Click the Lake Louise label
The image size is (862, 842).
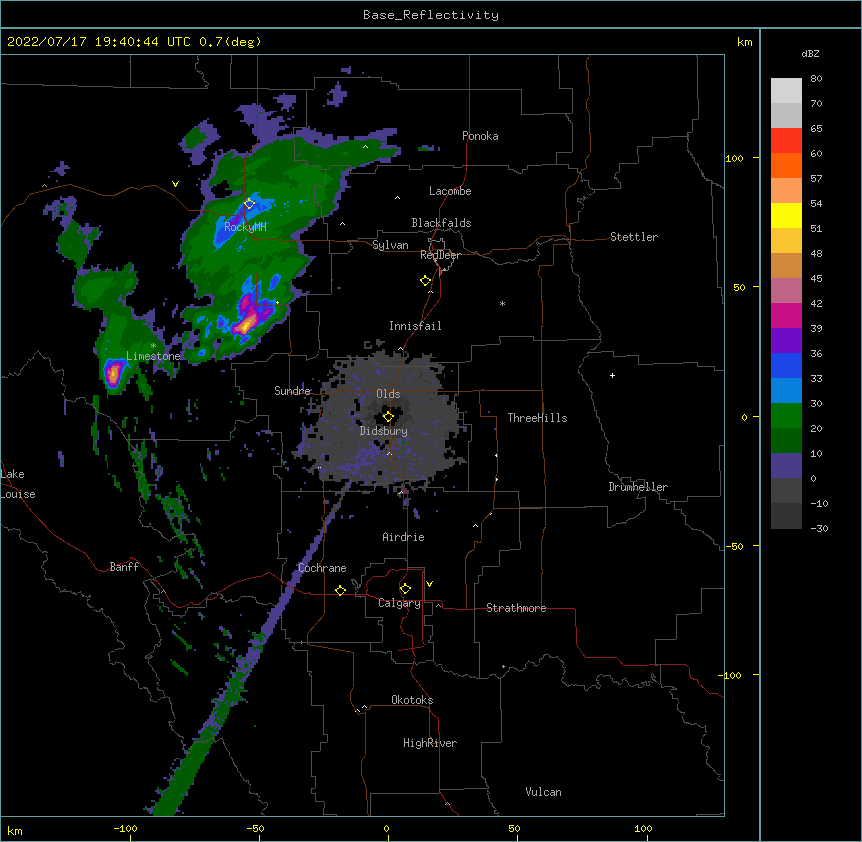(18, 484)
